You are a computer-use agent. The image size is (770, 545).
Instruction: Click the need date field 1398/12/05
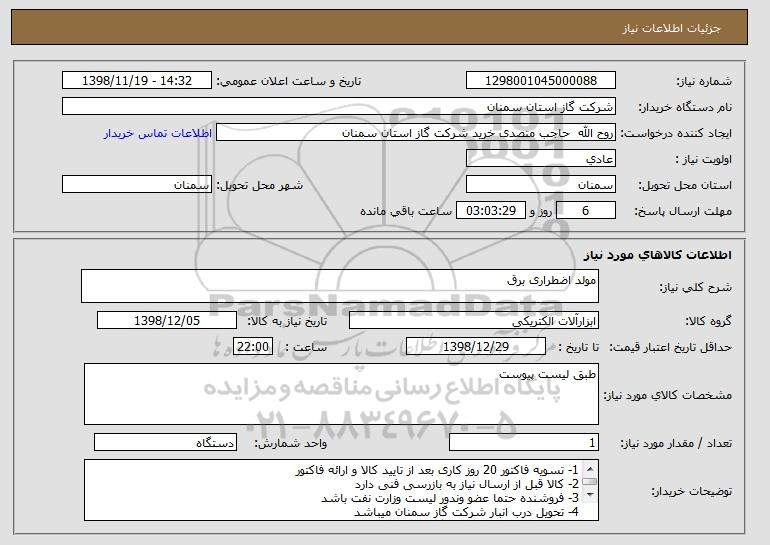(x=167, y=321)
